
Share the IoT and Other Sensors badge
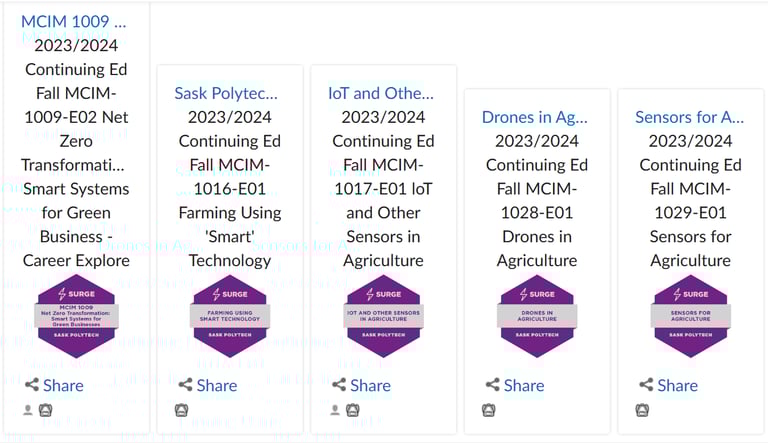pyautogui.click(x=361, y=385)
